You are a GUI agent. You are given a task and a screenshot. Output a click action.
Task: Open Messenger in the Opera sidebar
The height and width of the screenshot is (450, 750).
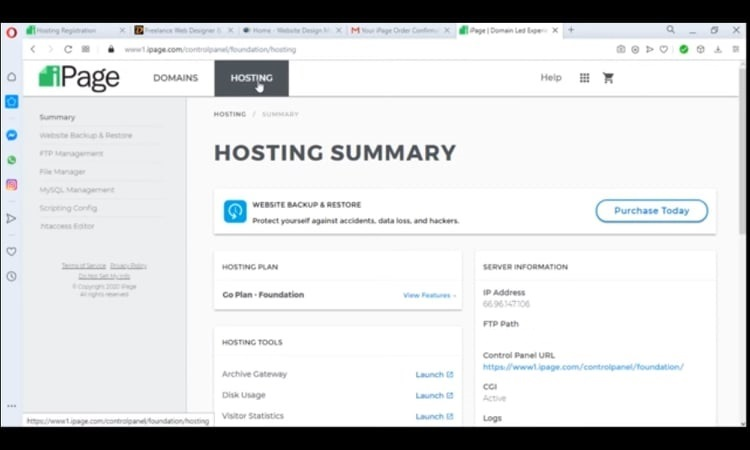[11, 135]
